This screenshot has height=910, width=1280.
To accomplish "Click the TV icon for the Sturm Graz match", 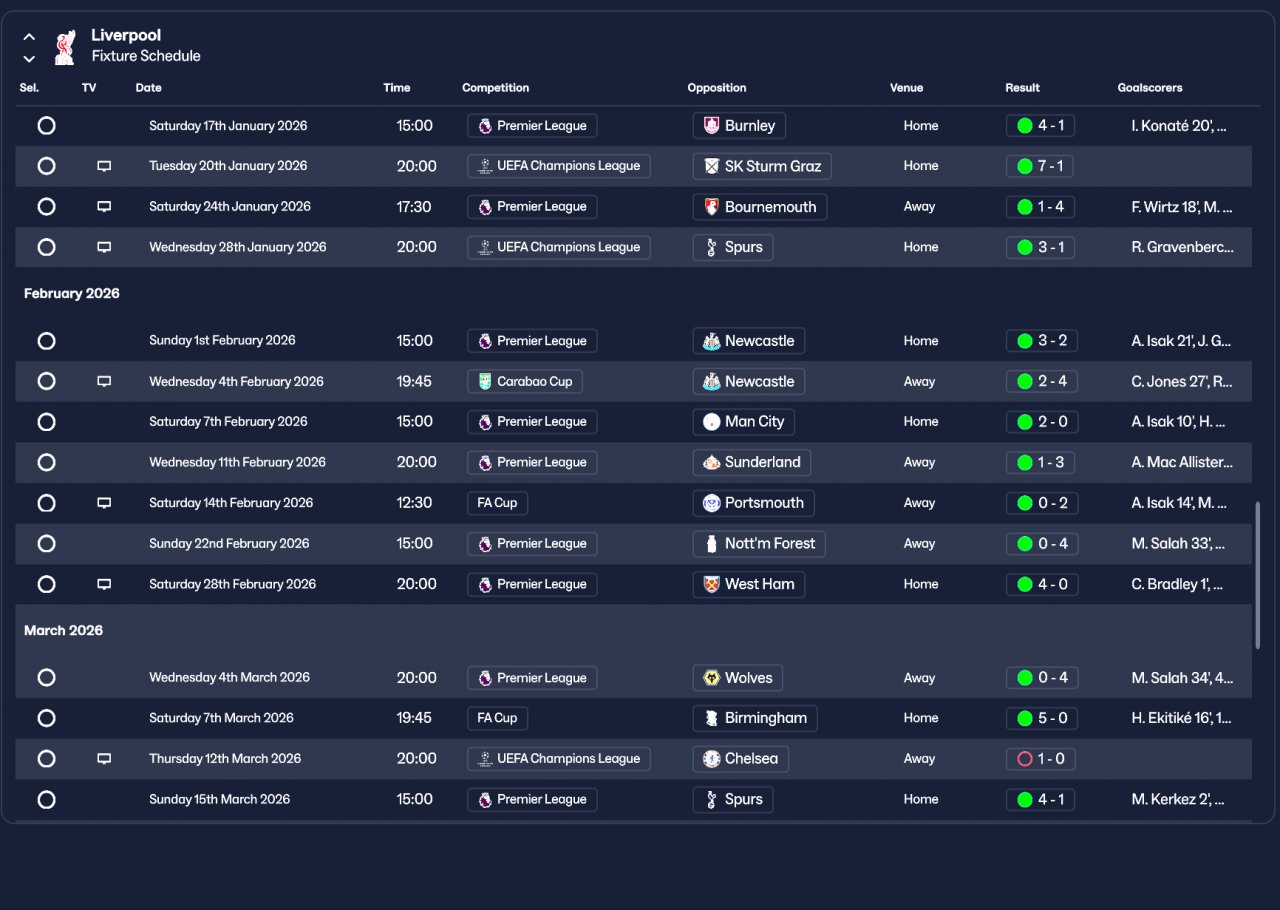I will 104,166.
